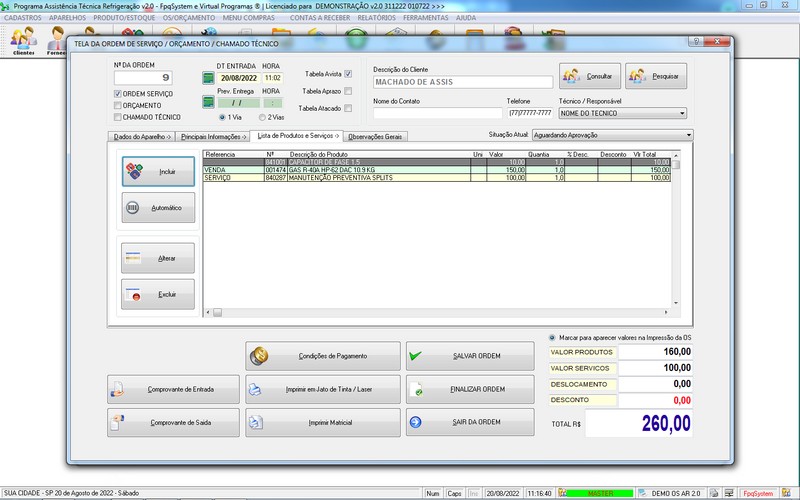The width and height of the screenshot is (800, 500).
Task: Open FERRAMENTAS menu
Action: click(426, 18)
